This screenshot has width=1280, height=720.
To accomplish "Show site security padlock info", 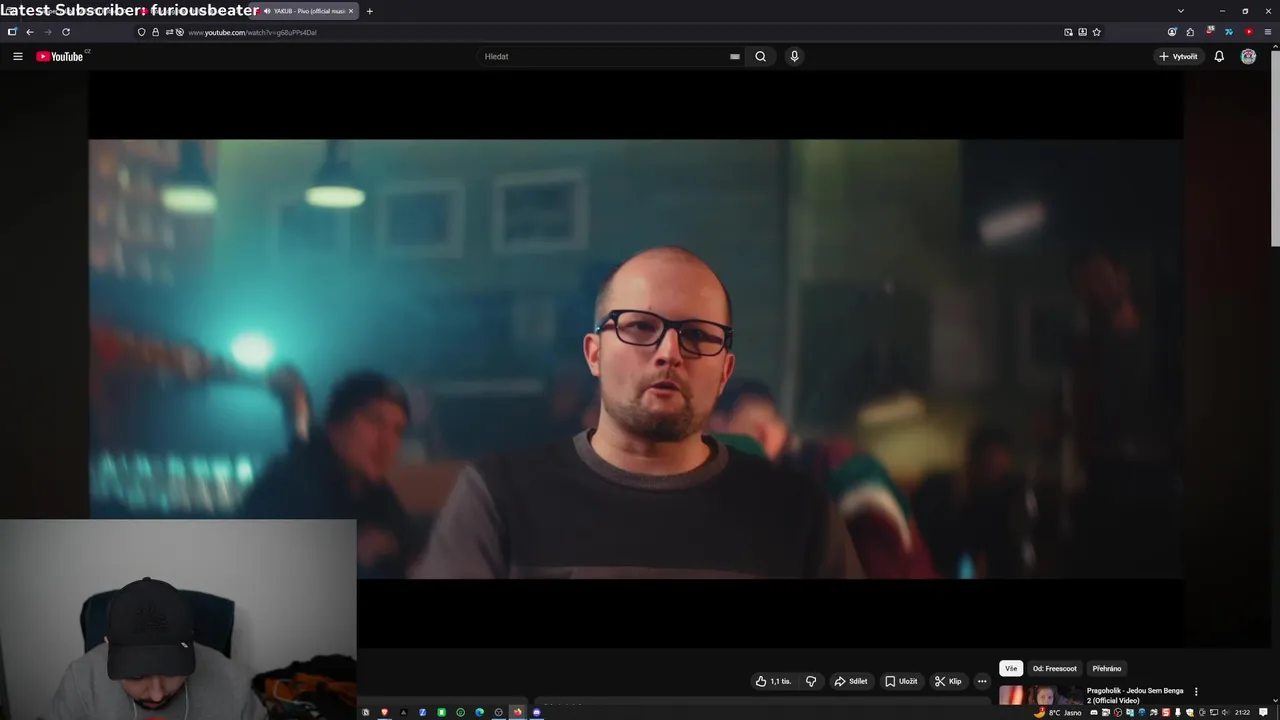I will [x=155, y=32].
